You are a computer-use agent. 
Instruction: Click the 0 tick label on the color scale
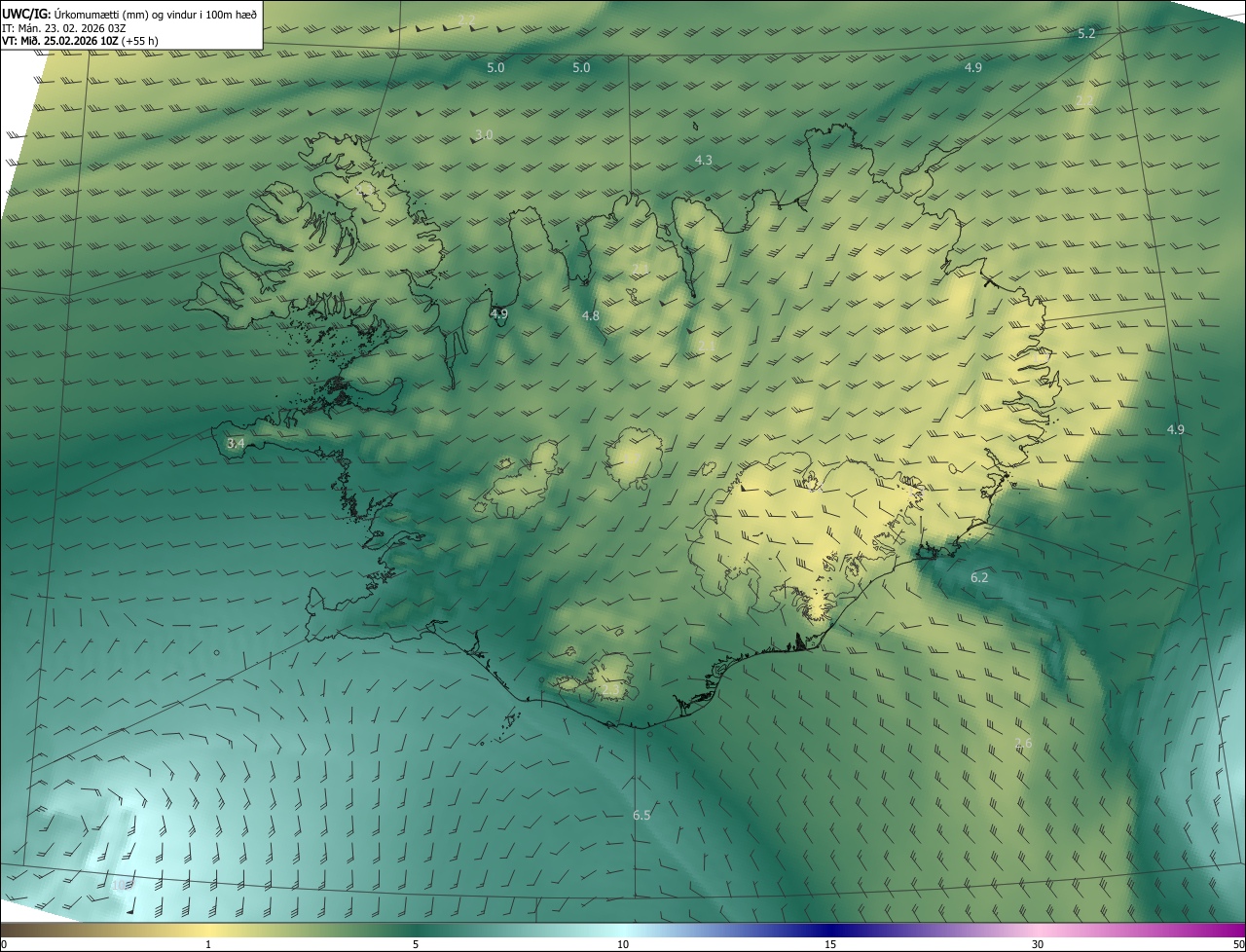pyautogui.click(x=4, y=944)
